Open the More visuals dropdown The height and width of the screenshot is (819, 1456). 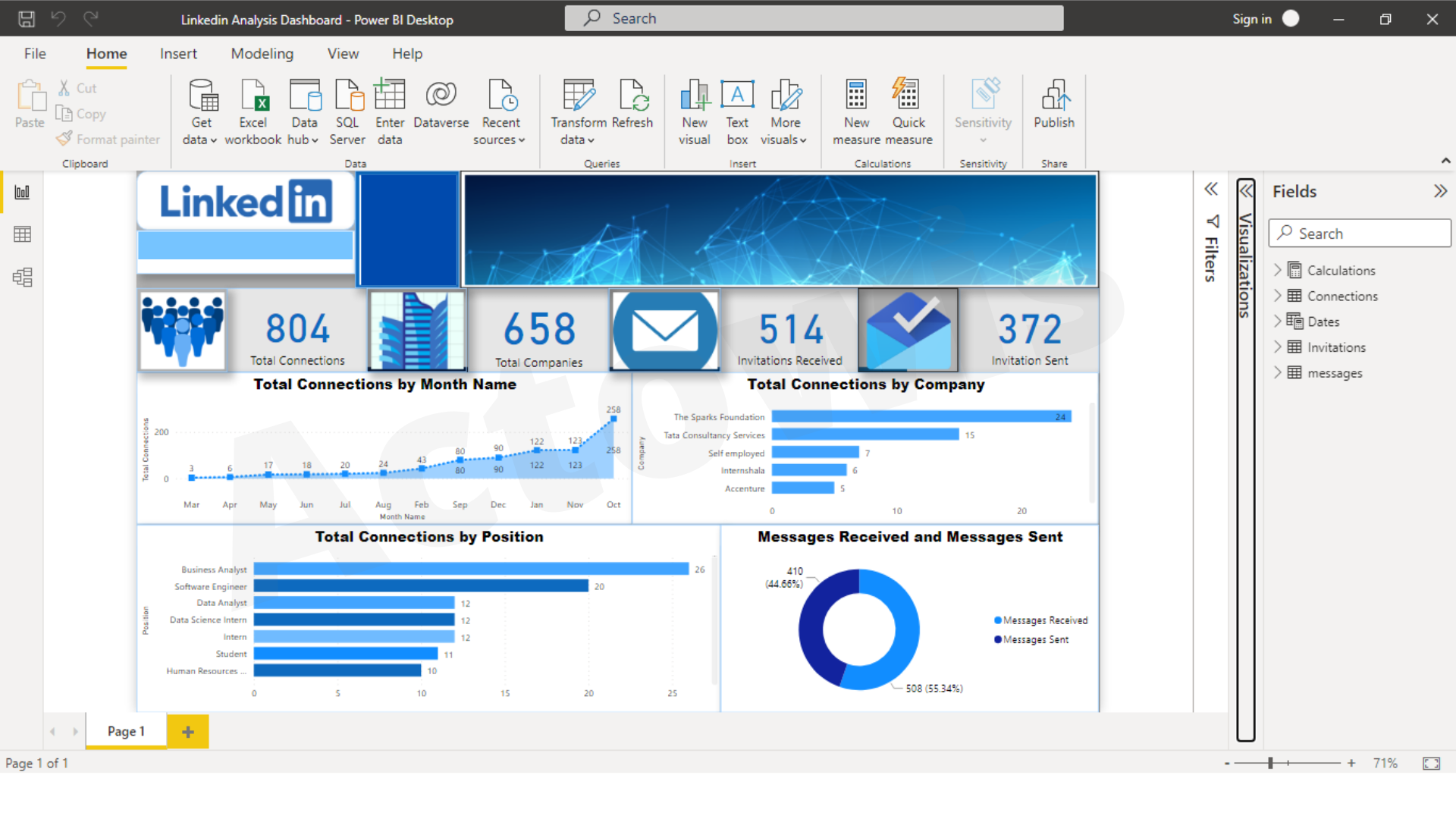(x=785, y=112)
